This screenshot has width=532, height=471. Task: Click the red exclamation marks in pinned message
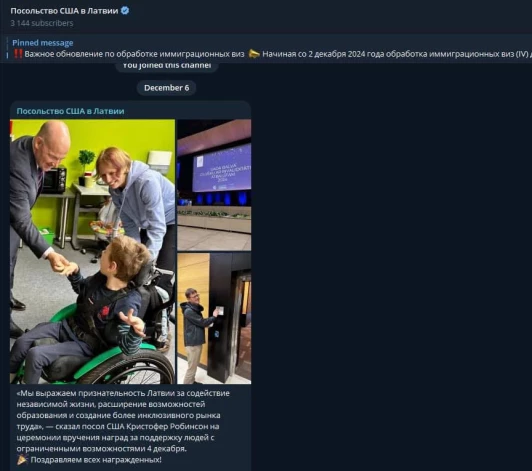pos(18,54)
